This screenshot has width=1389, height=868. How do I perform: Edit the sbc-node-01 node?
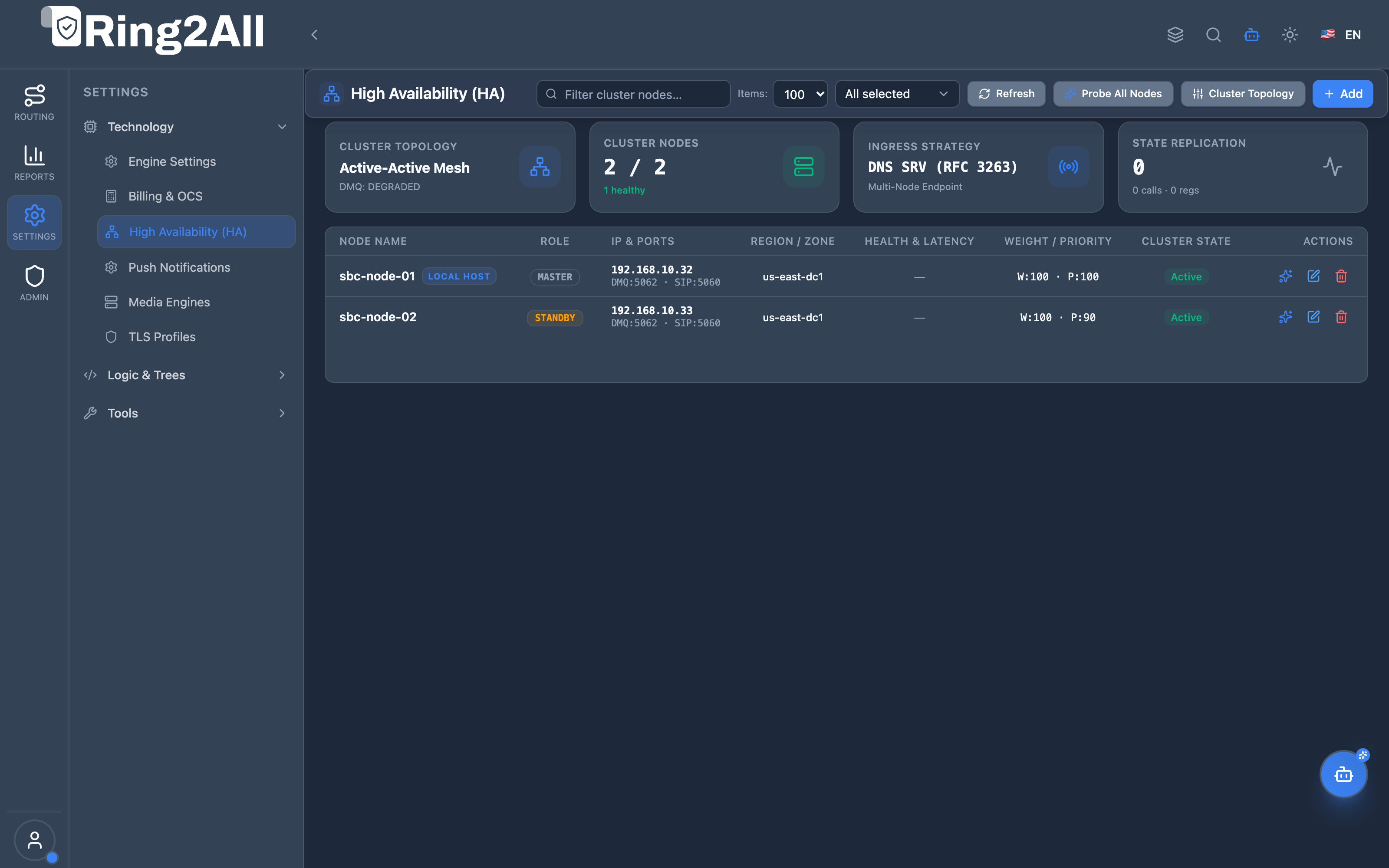point(1313,276)
